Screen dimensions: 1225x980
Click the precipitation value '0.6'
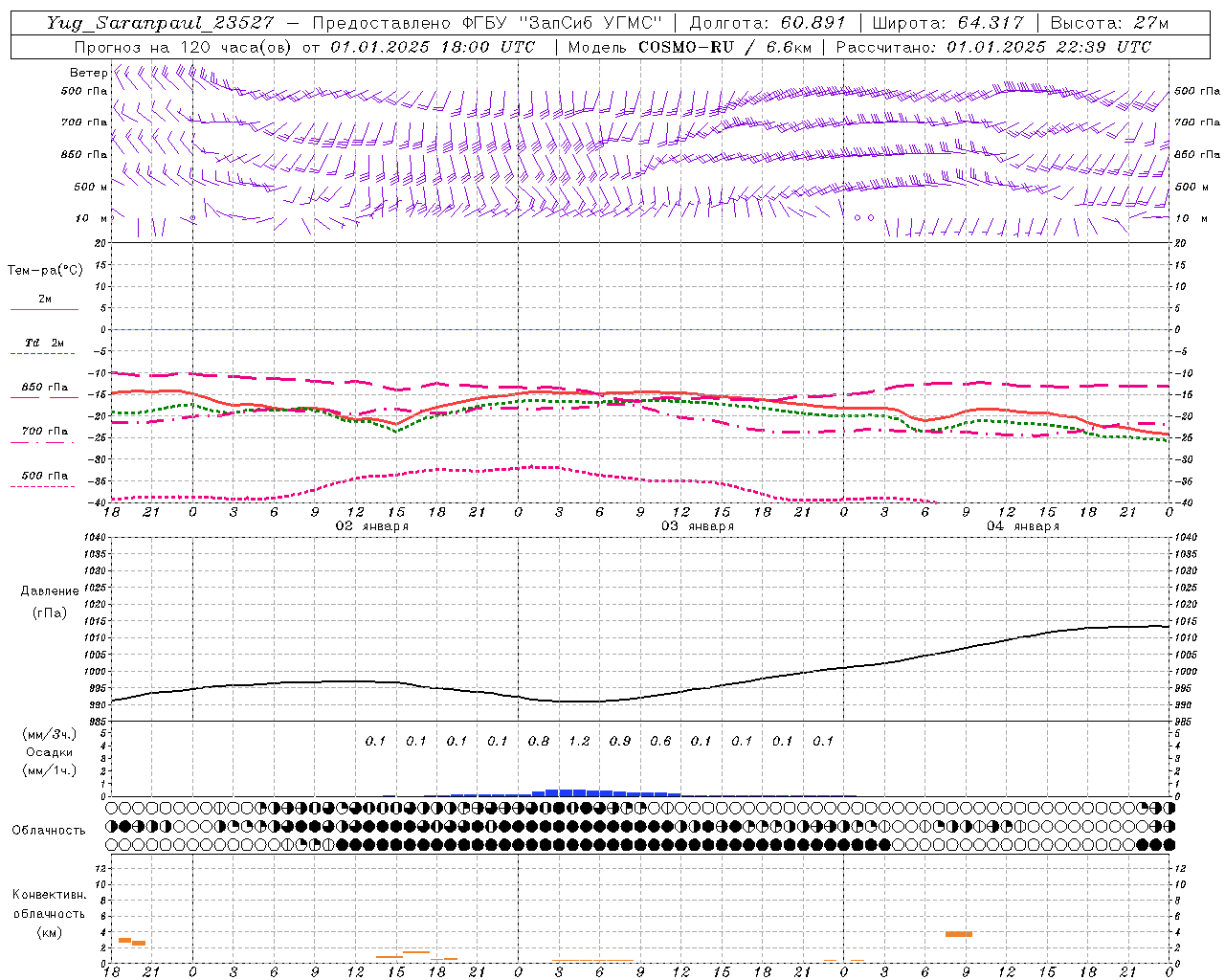click(660, 742)
